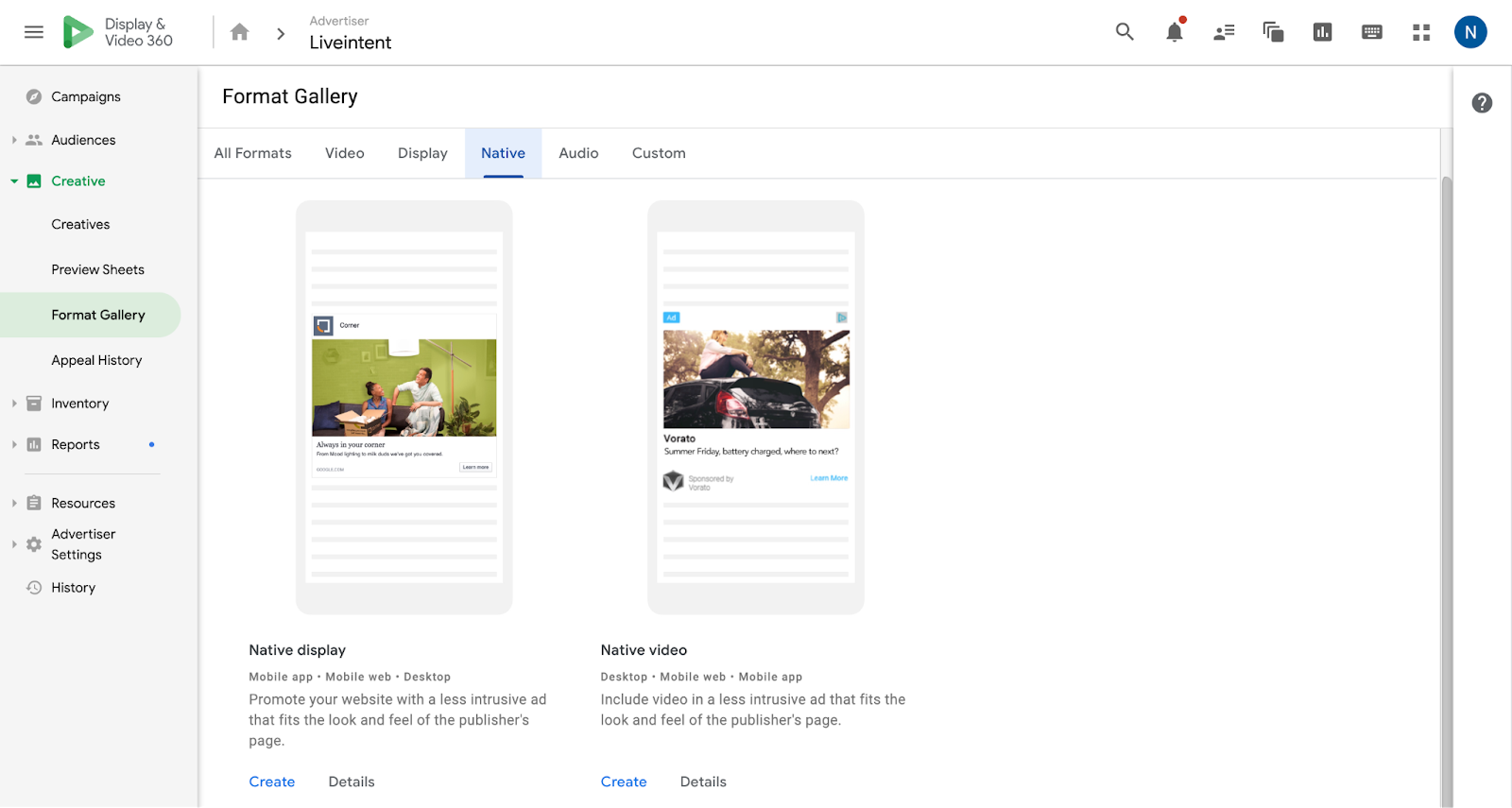Screen dimensions: 1512x808
Task: Click the help question mark icon
Action: (1481, 103)
